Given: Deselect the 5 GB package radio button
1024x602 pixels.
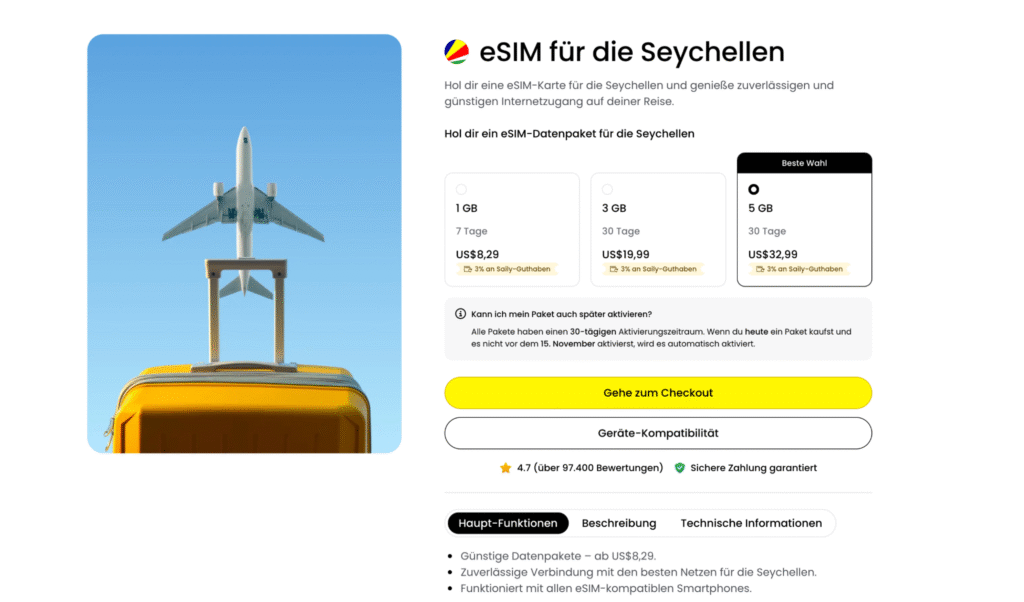Looking at the screenshot, I should click(x=753, y=189).
